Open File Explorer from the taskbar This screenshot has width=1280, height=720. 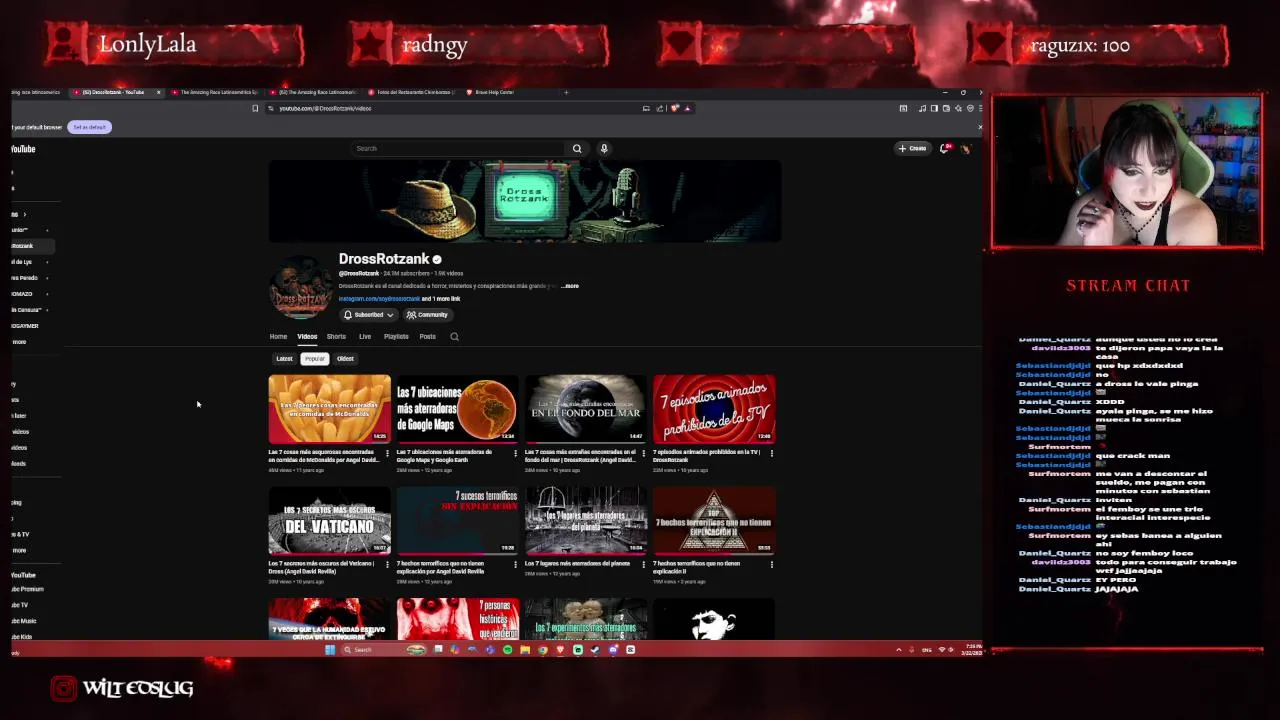[x=525, y=650]
